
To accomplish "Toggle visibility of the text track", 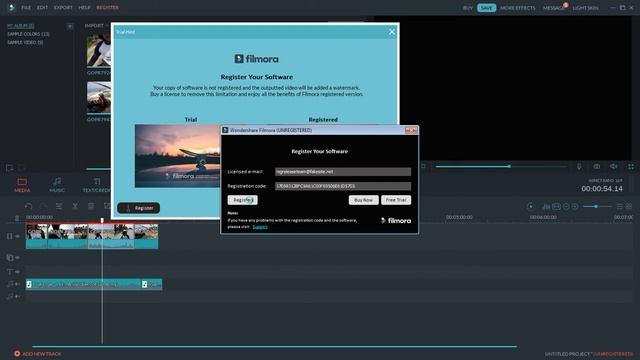I will 18,272.
